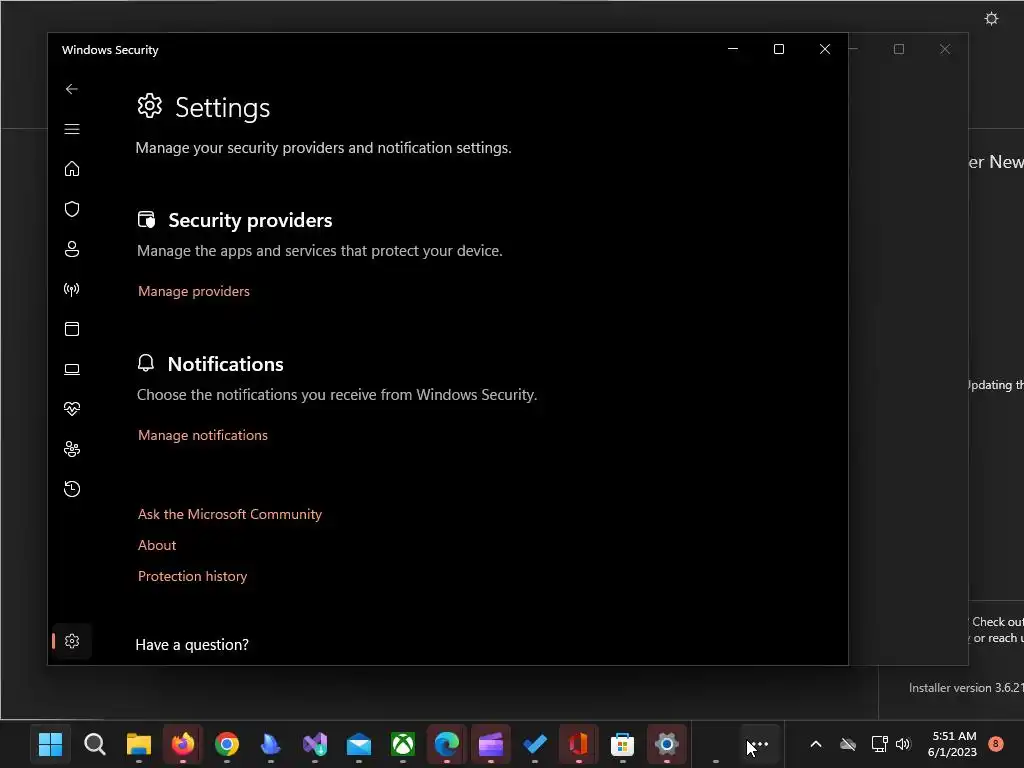This screenshot has width=1024, height=768.
Task: Click the Notifications heading
Action: click(225, 364)
